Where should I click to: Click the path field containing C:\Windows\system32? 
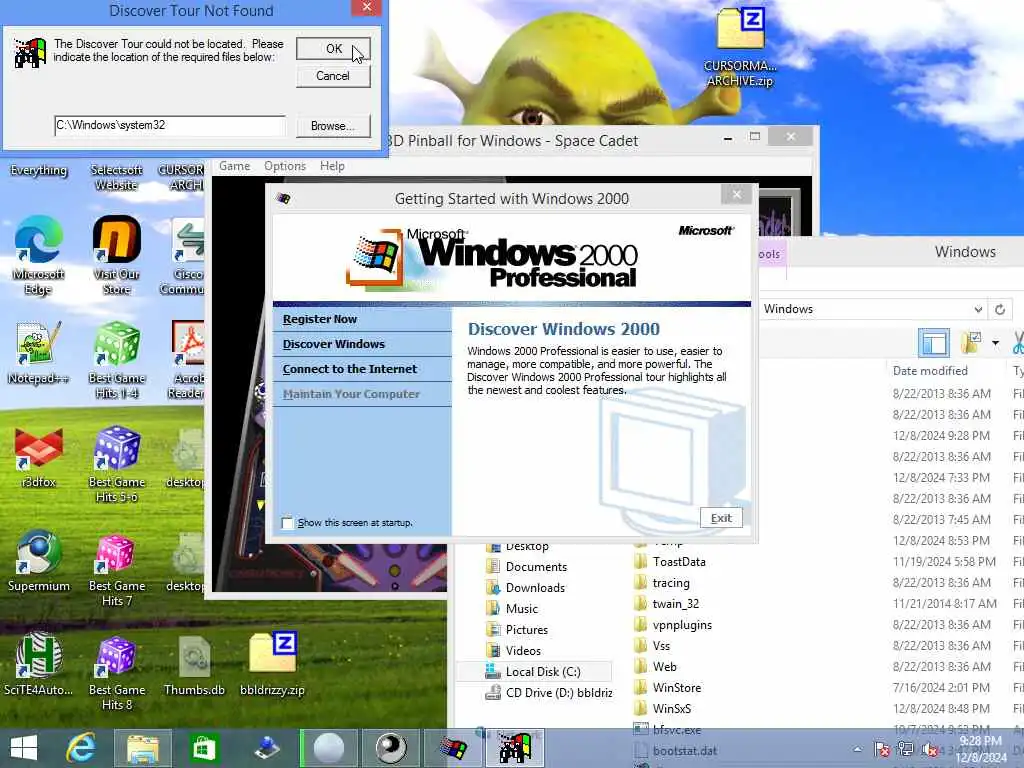click(170, 125)
